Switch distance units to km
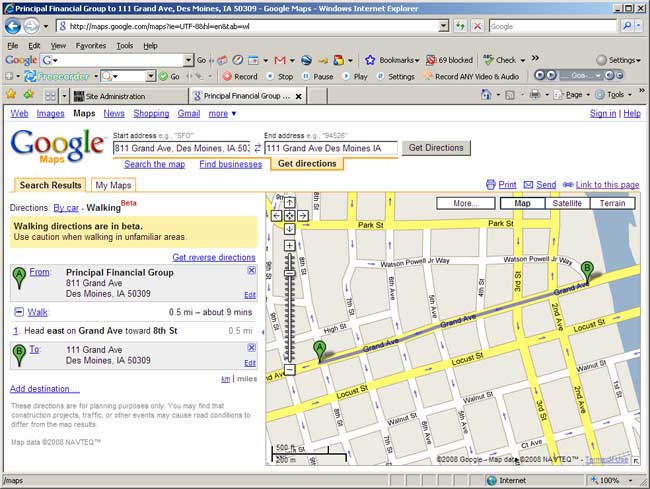 tap(225, 379)
